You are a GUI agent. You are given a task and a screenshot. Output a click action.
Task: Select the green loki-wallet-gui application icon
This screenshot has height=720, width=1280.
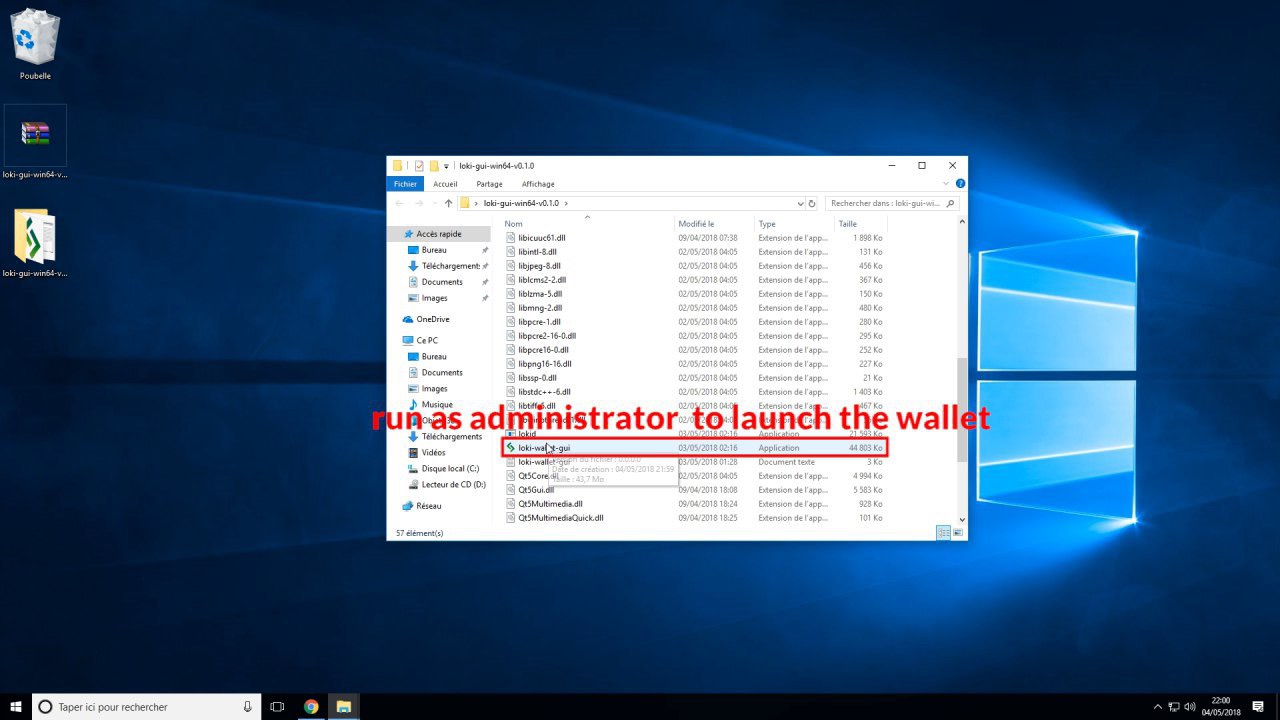[511, 448]
